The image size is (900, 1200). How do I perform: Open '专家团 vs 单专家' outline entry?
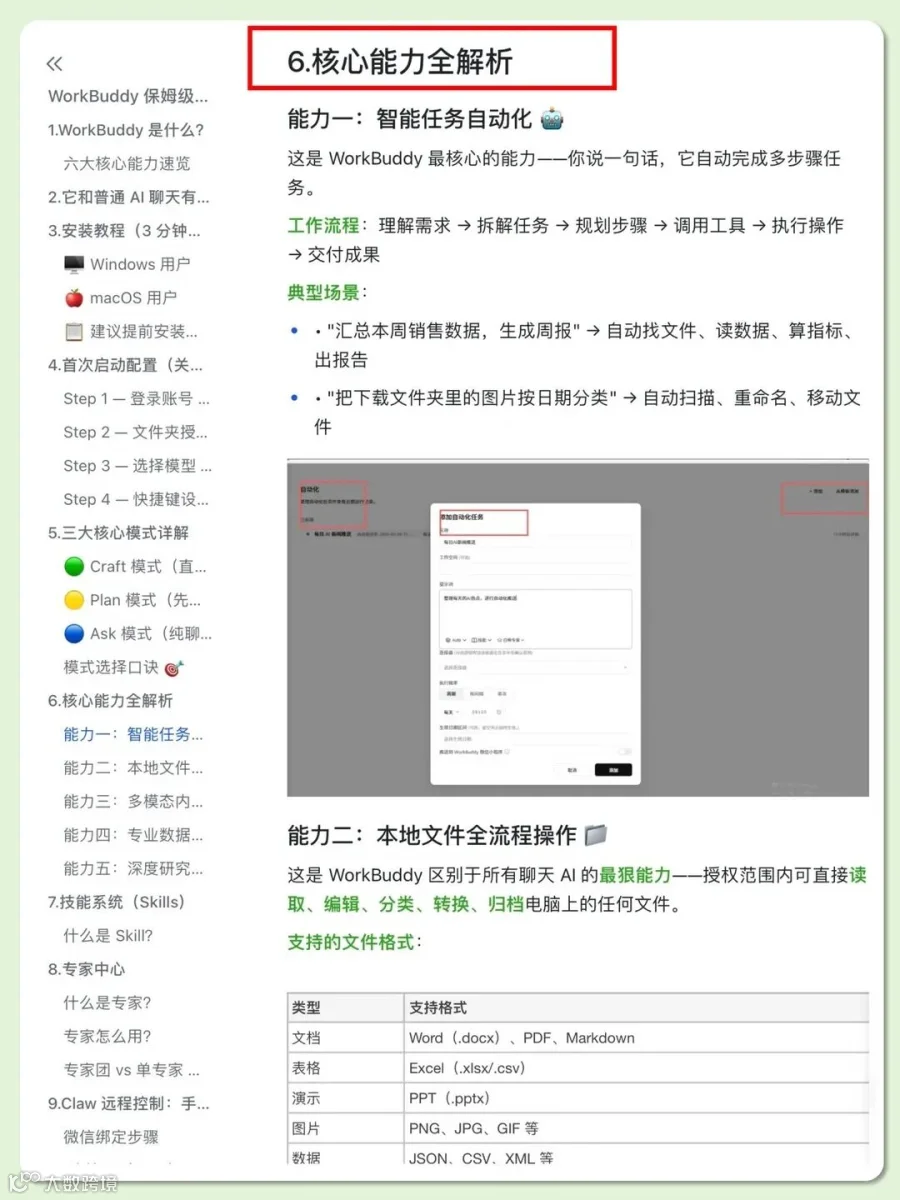132,1070
